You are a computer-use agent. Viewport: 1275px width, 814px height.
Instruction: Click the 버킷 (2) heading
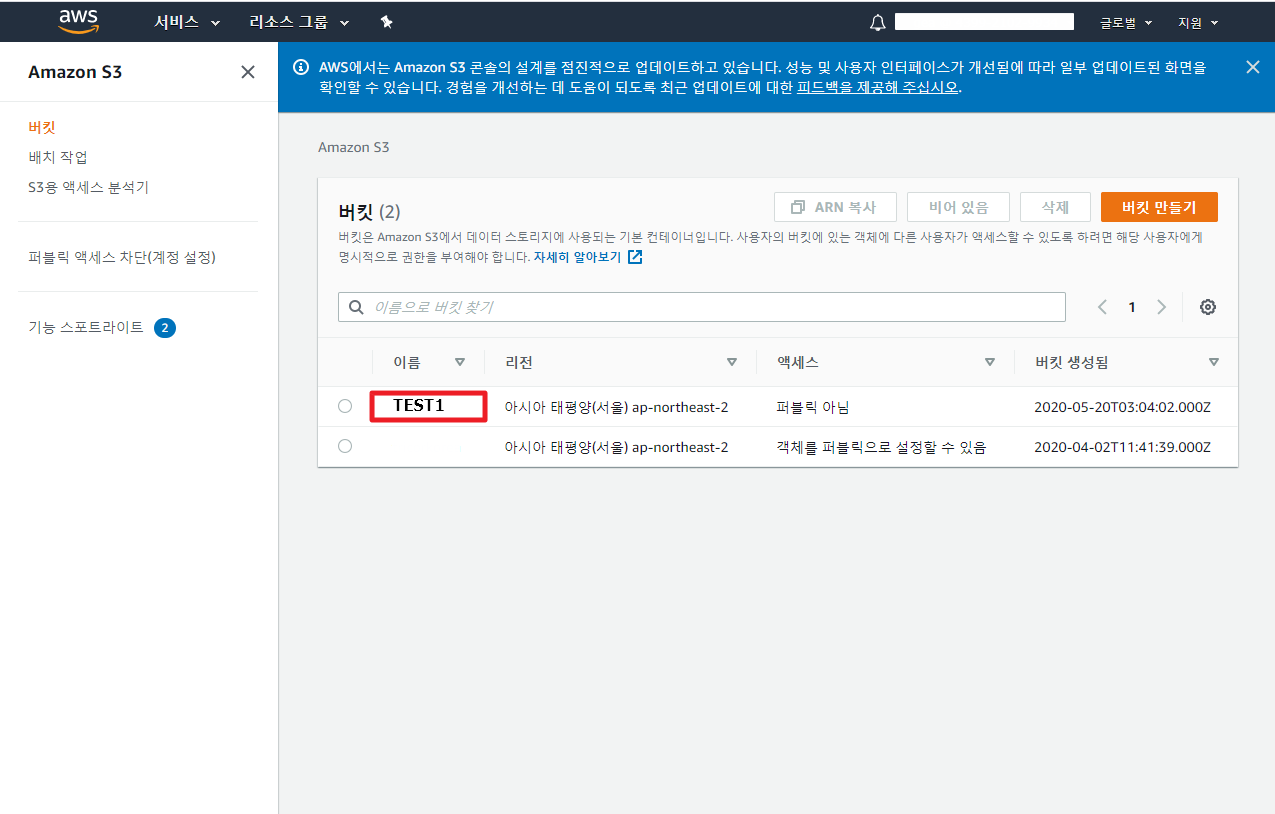pyautogui.click(x=369, y=211)
